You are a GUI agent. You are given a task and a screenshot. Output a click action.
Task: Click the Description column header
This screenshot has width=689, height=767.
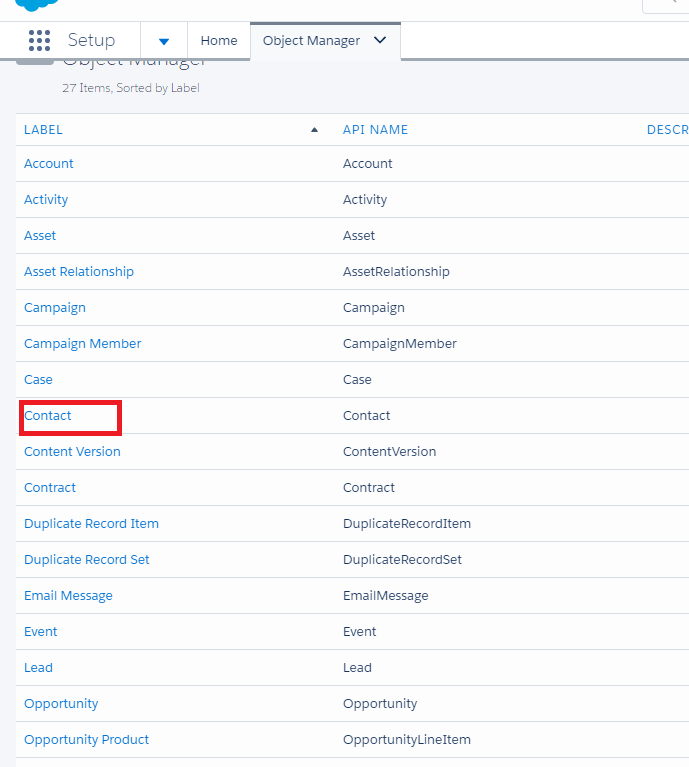point(667,130)
